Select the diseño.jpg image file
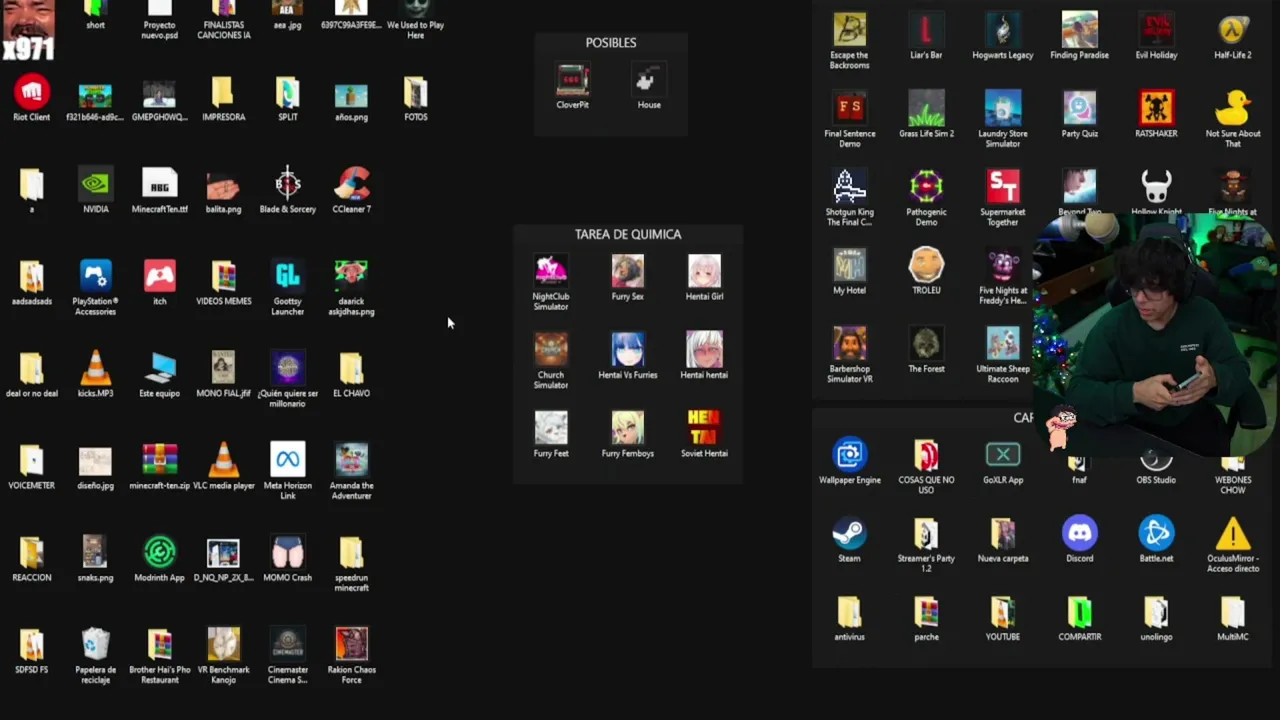1280x720 pixels. (x=96, y=461)
